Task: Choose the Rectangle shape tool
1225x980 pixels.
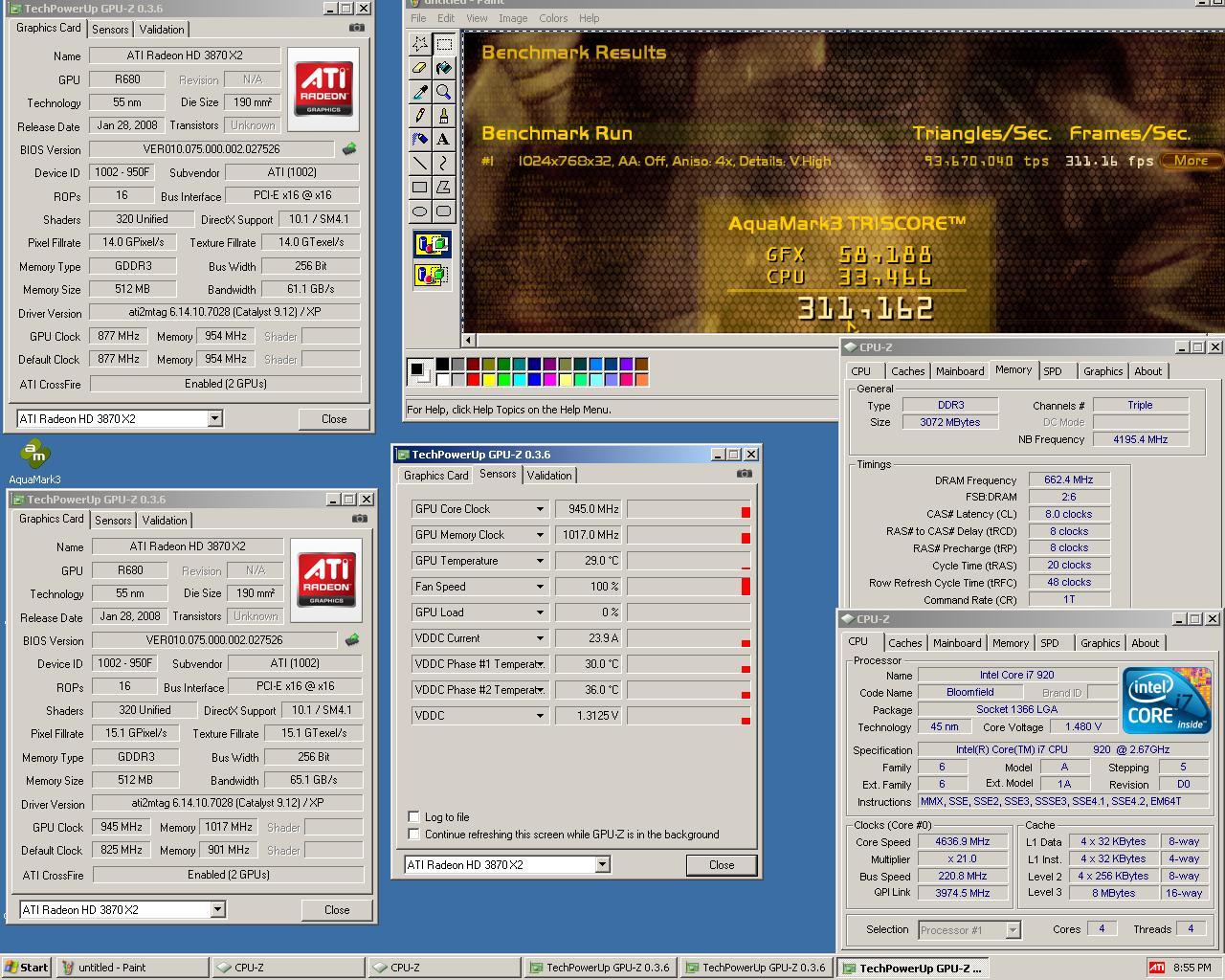Action: pyautogui.click(x=419, y=188)
